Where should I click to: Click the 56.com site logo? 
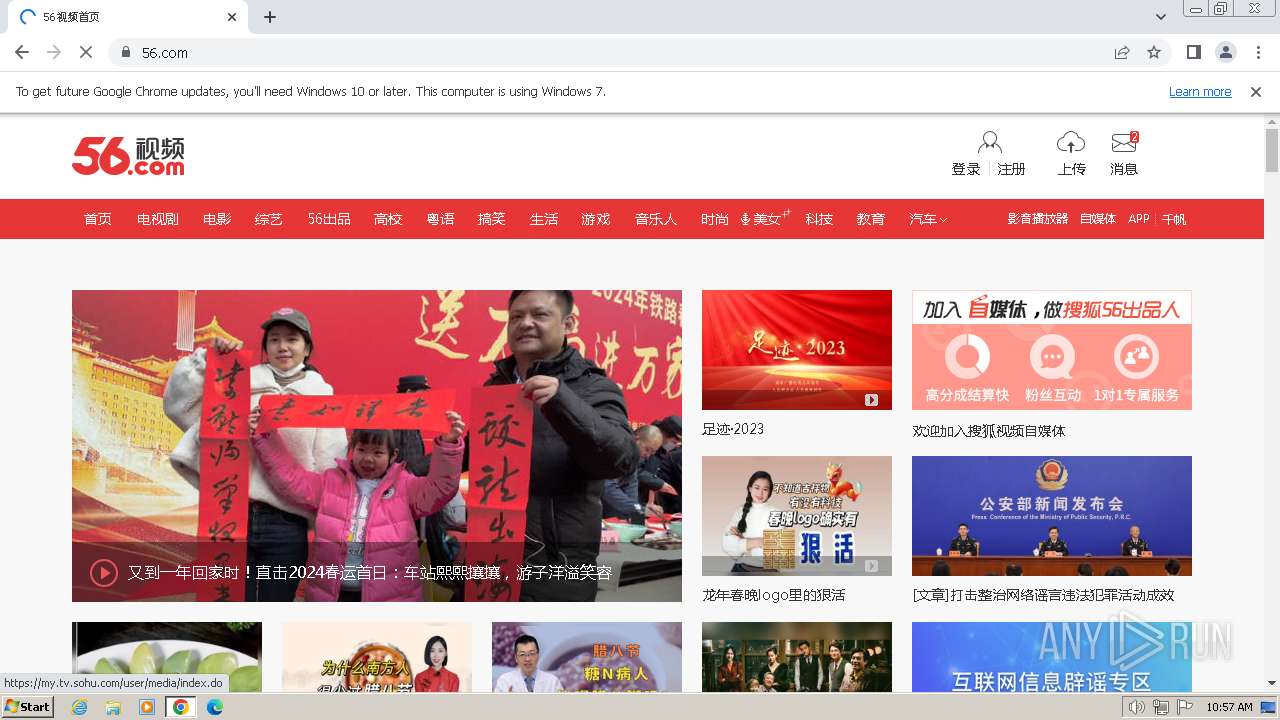(128, 156)
